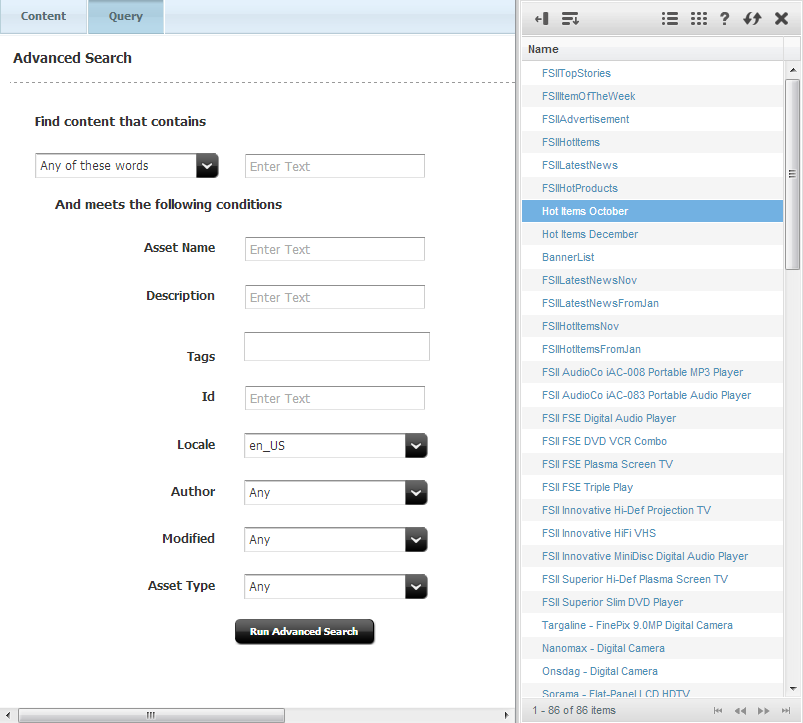803x723 pixels.
Task: Select FSII FSE Triple Play
Action: pos(652,487)
